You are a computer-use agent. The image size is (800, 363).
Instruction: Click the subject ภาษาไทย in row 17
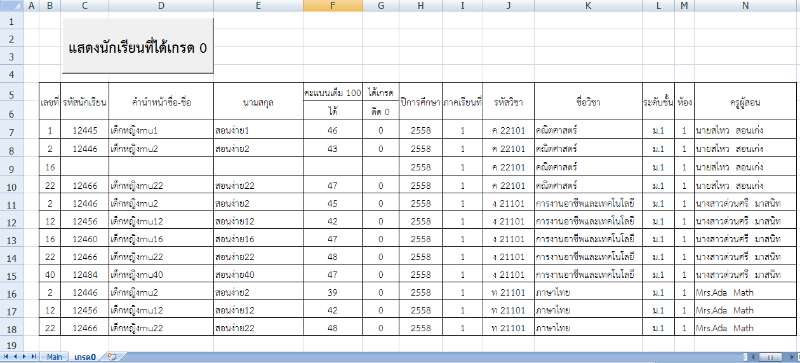tap(588, 310)
